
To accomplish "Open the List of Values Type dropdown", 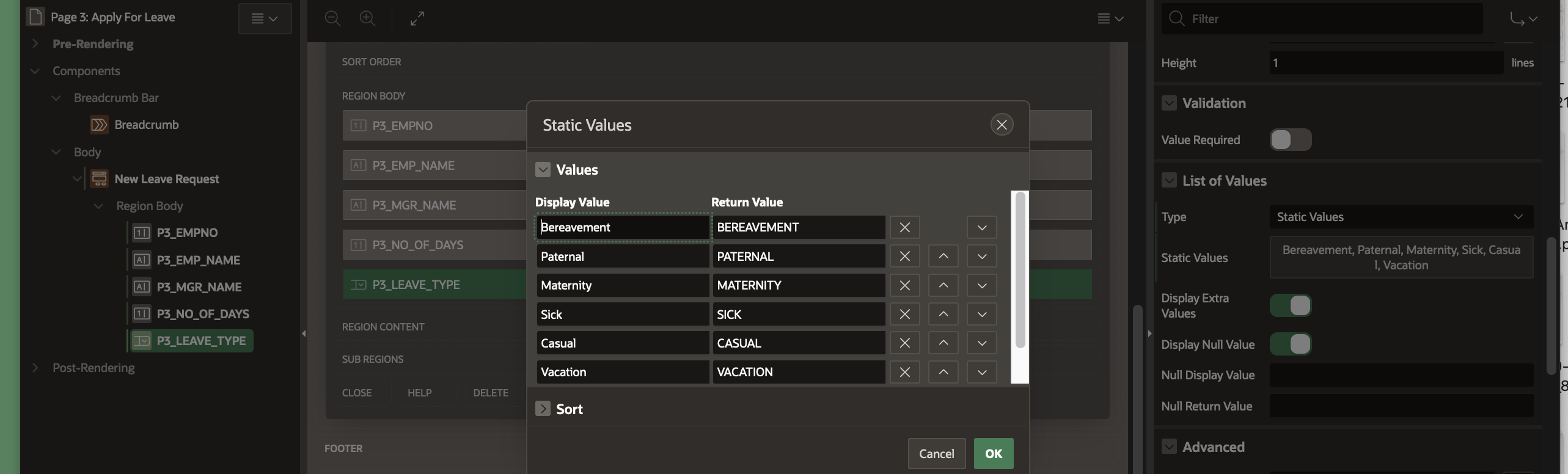I will pos(1401,217).
